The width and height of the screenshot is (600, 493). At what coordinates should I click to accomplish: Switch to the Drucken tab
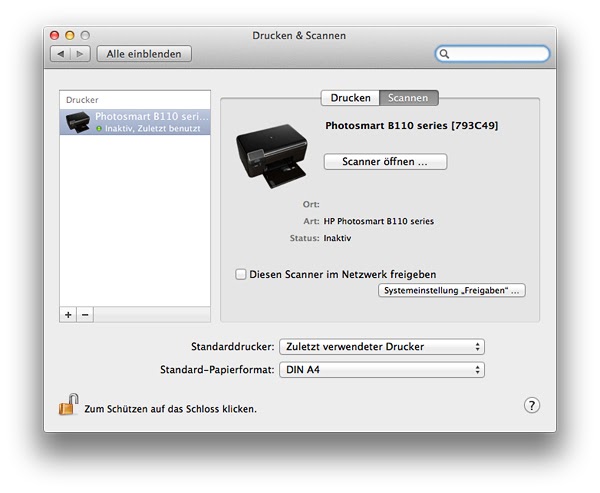coord(350,98)
